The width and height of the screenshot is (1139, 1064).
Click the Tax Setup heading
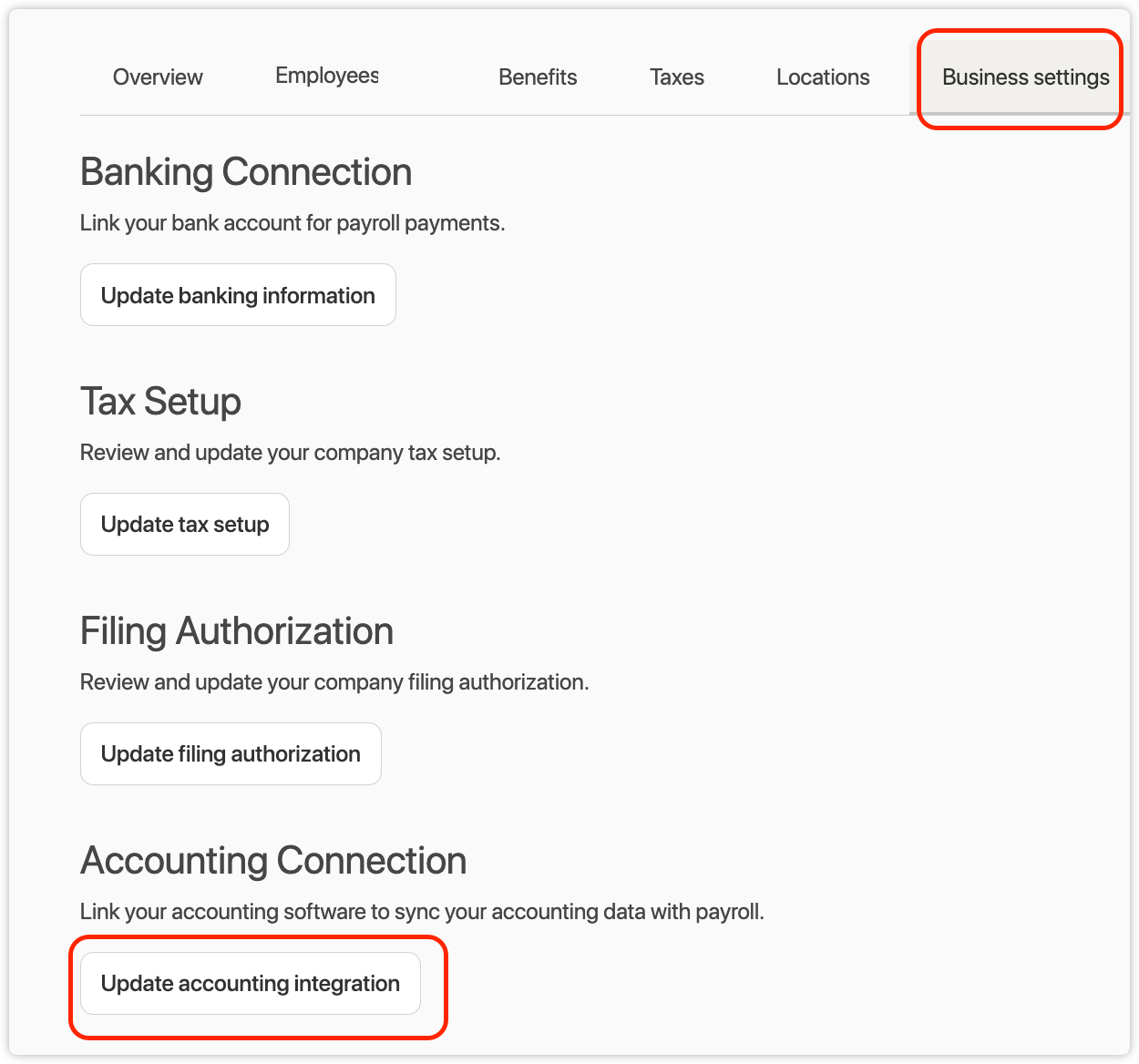click(x=160, y=402)
